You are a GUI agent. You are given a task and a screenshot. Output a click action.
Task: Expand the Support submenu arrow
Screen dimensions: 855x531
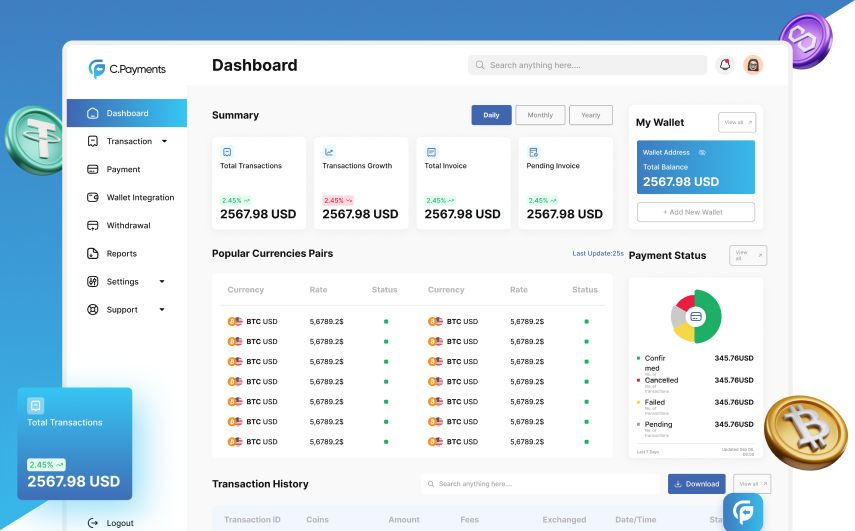162,310
